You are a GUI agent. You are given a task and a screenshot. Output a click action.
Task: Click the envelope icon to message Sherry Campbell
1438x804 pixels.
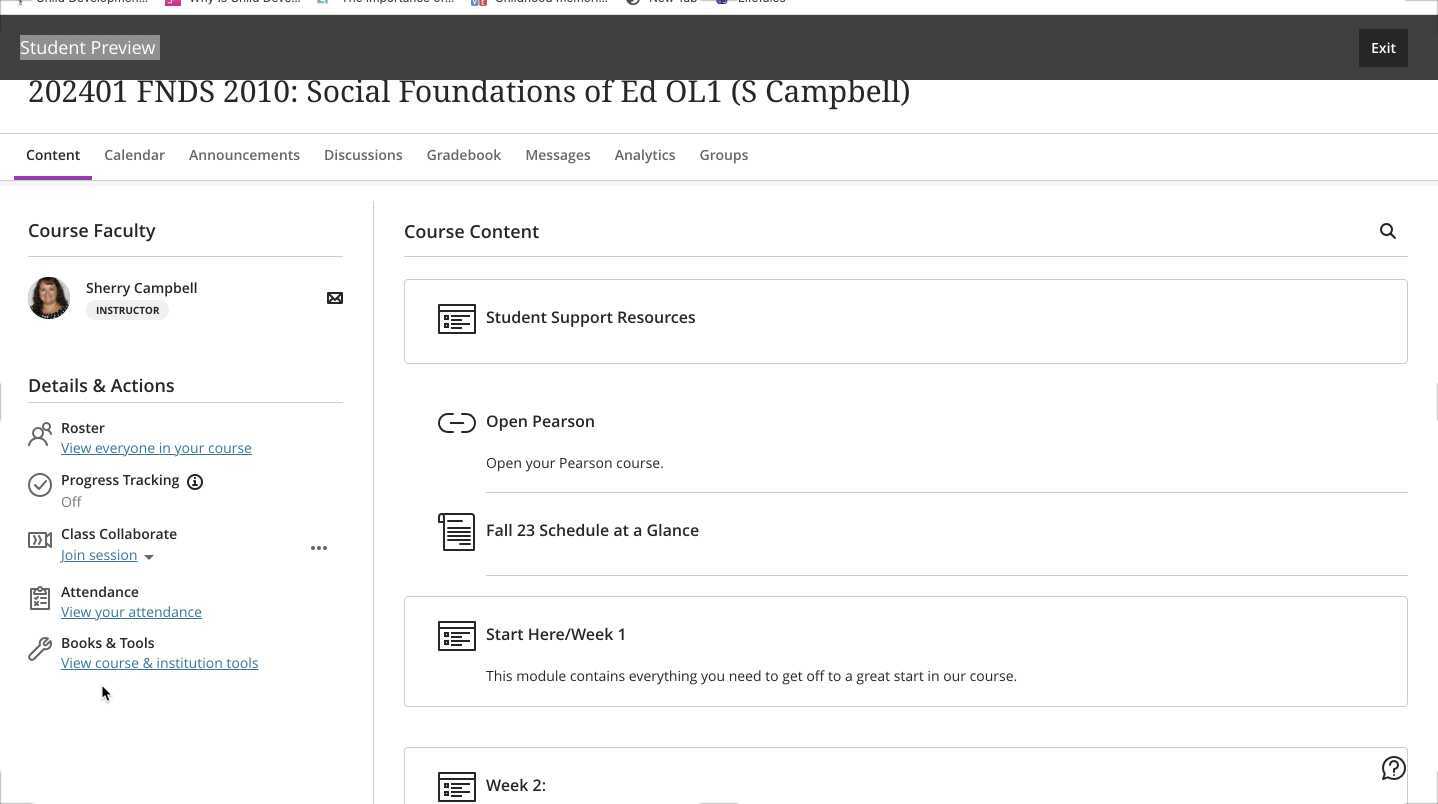pyautogui.click(x=335, y=298)
